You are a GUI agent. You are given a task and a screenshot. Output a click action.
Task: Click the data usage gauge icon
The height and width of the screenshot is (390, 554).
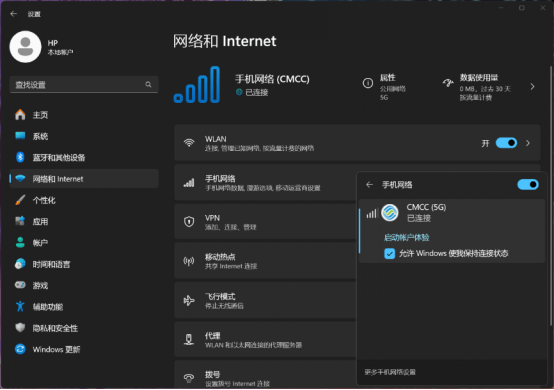click(448, 83)
